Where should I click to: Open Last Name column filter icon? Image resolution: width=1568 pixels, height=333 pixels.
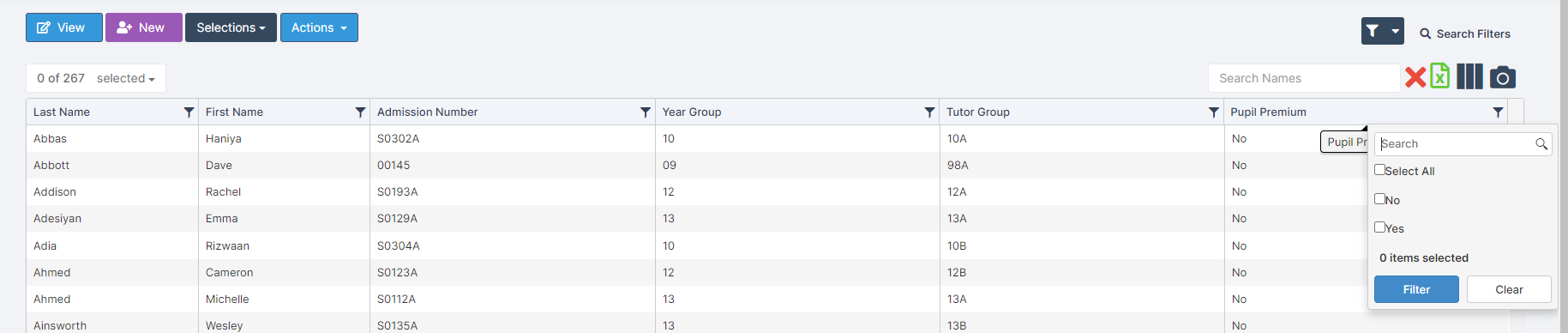tap(189, 112)
